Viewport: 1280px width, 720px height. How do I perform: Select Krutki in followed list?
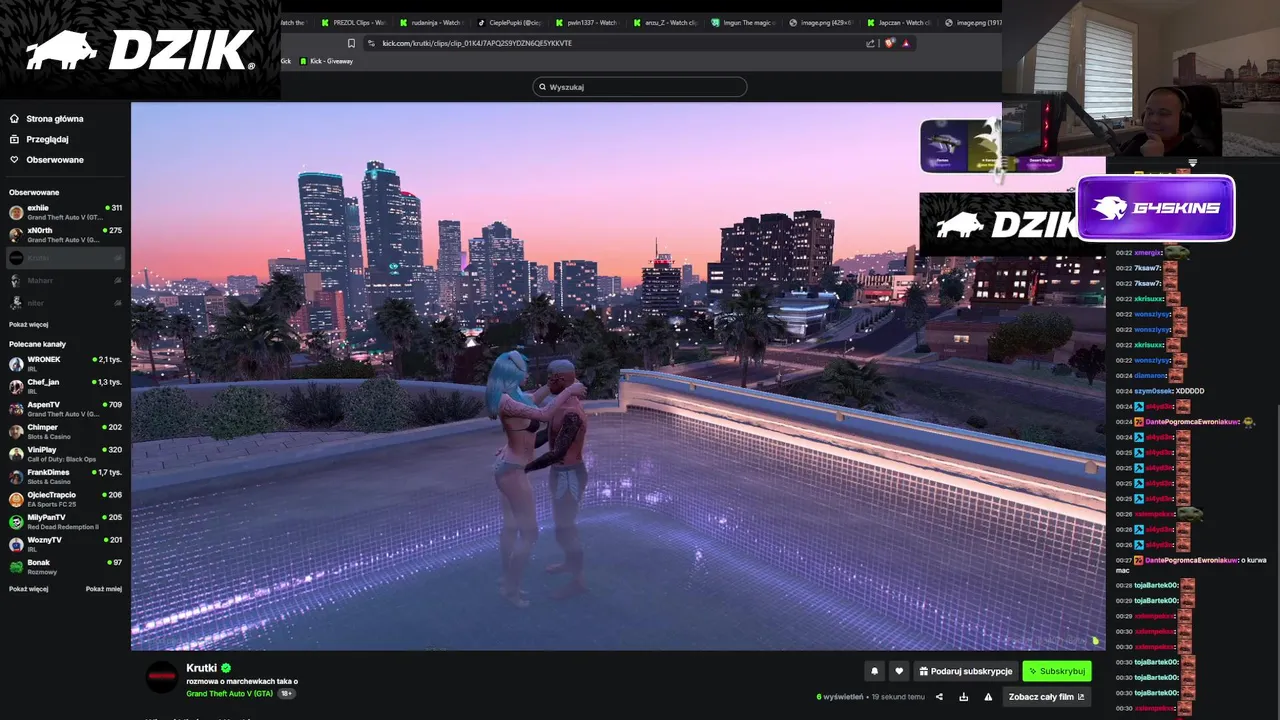pyautogui.click(x=65, y=258)
